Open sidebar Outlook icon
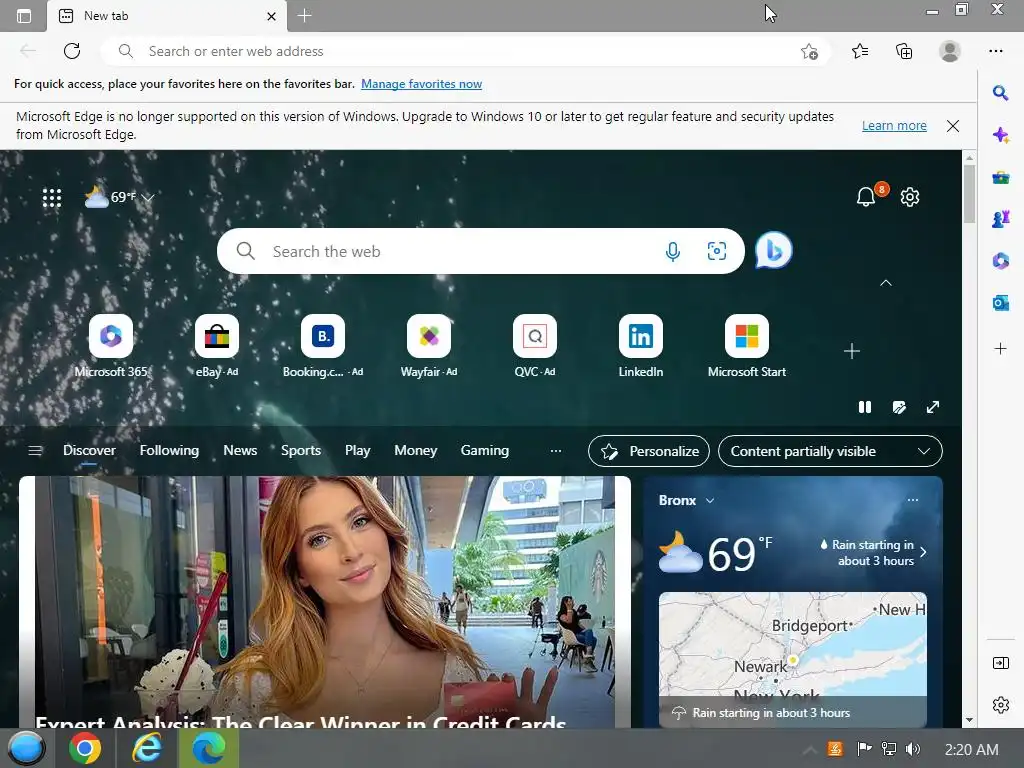This screenshot has height=768, width=1024. click(1000, 303)
